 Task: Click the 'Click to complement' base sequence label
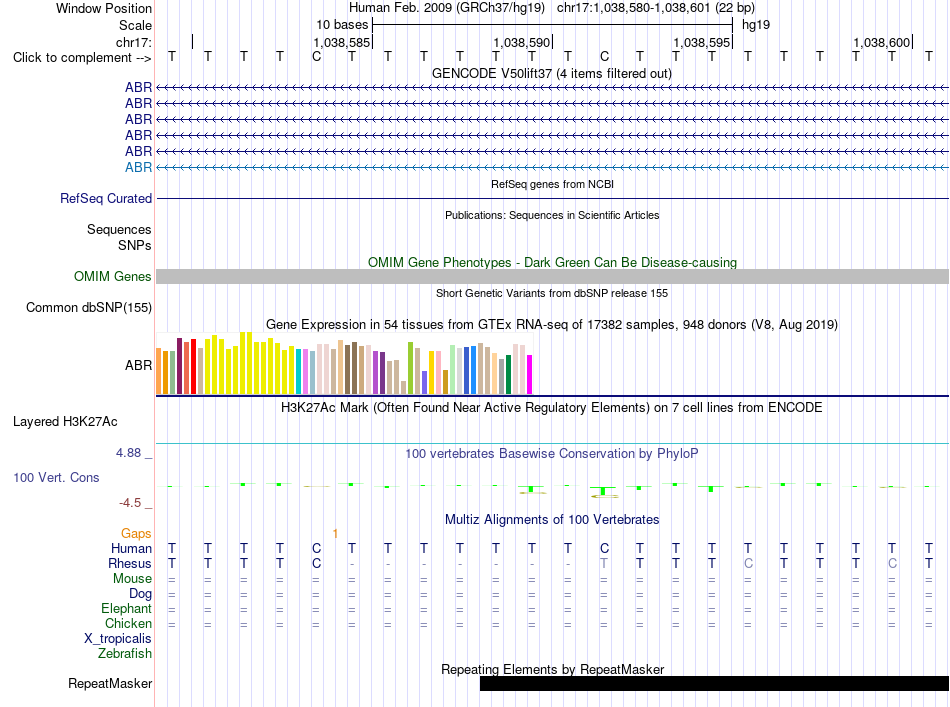(82, 58)
